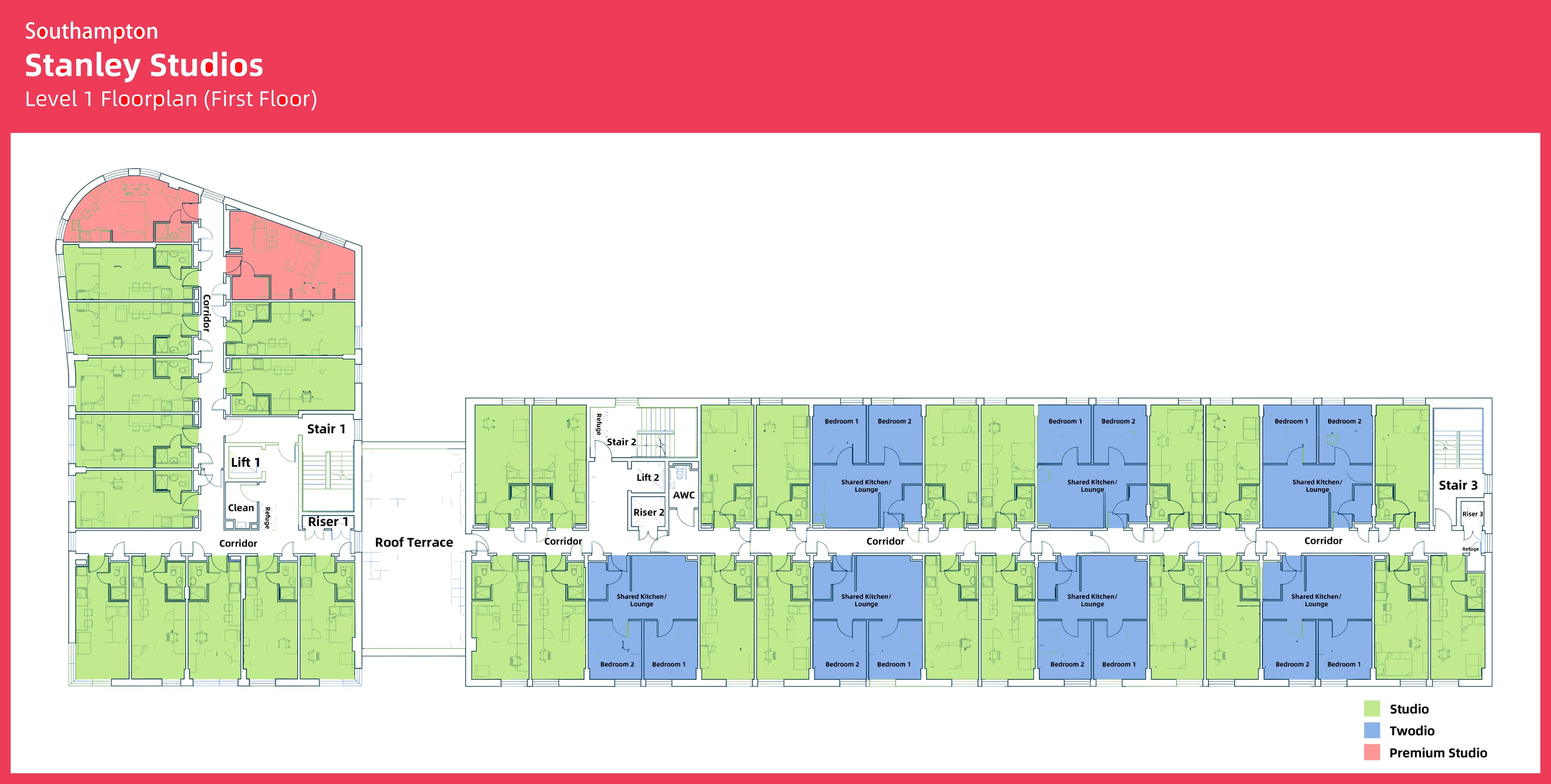Click the Riser 2 label
This screenshot has width=1551, height=784.
[648, 512]
